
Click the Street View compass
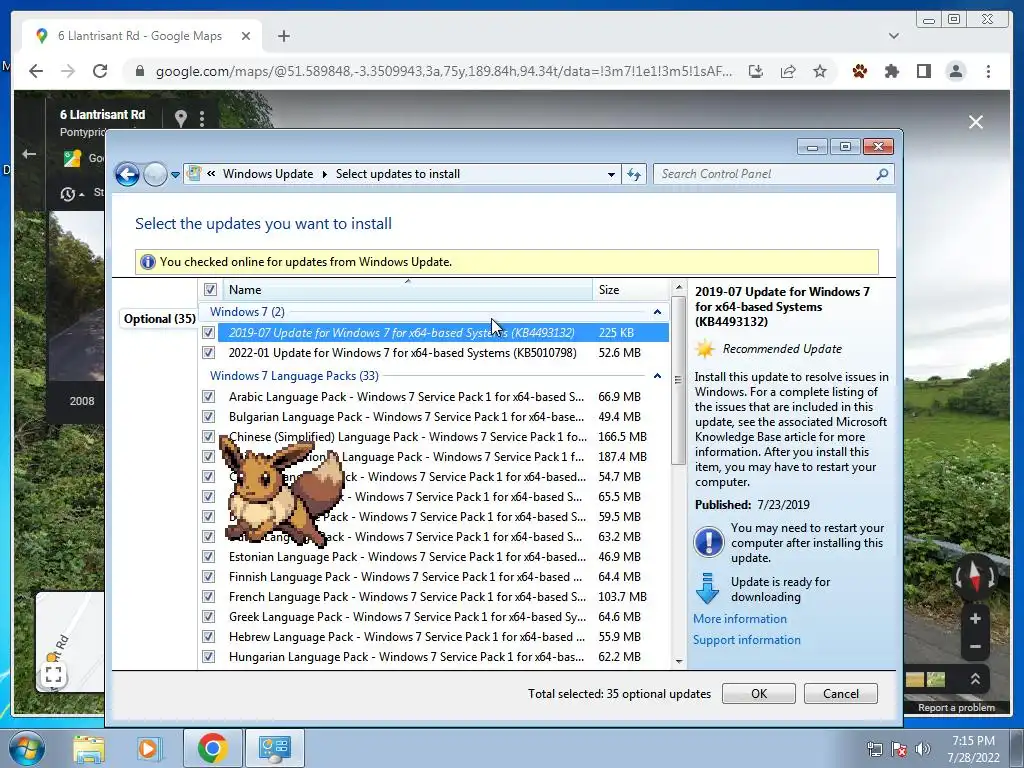(975, 577)
